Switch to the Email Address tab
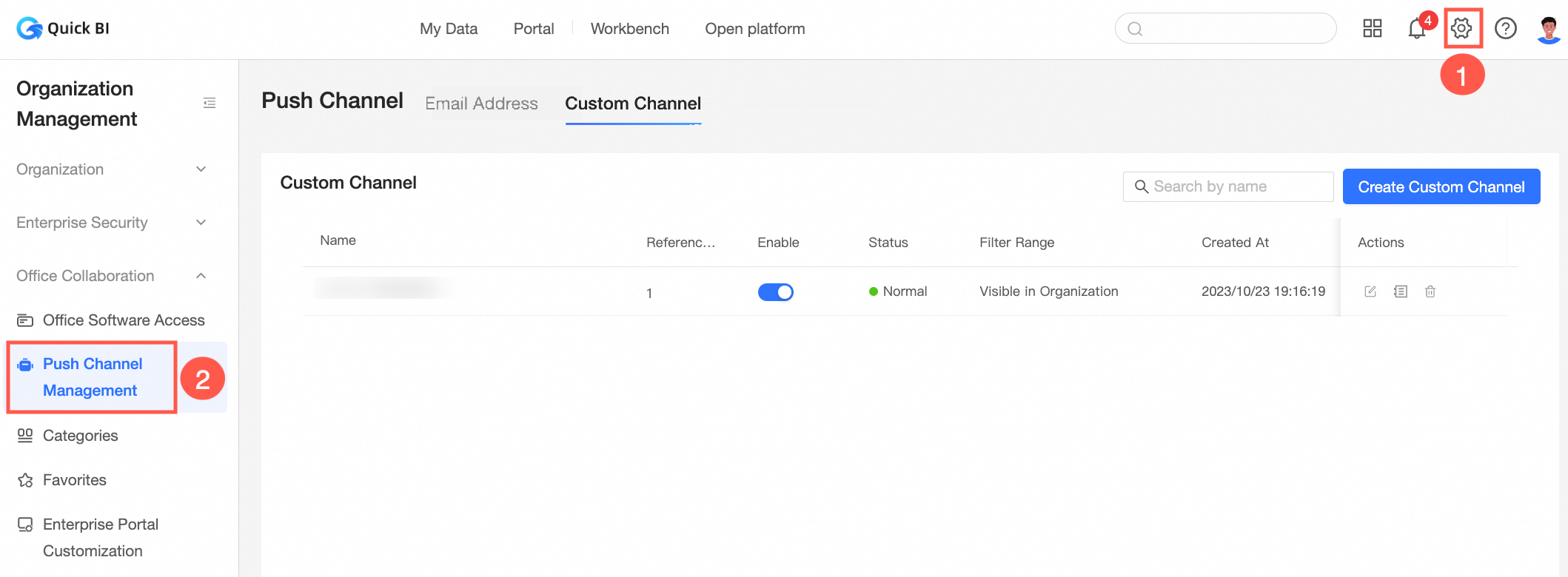The image size is (1568, 577). point(481,104)
